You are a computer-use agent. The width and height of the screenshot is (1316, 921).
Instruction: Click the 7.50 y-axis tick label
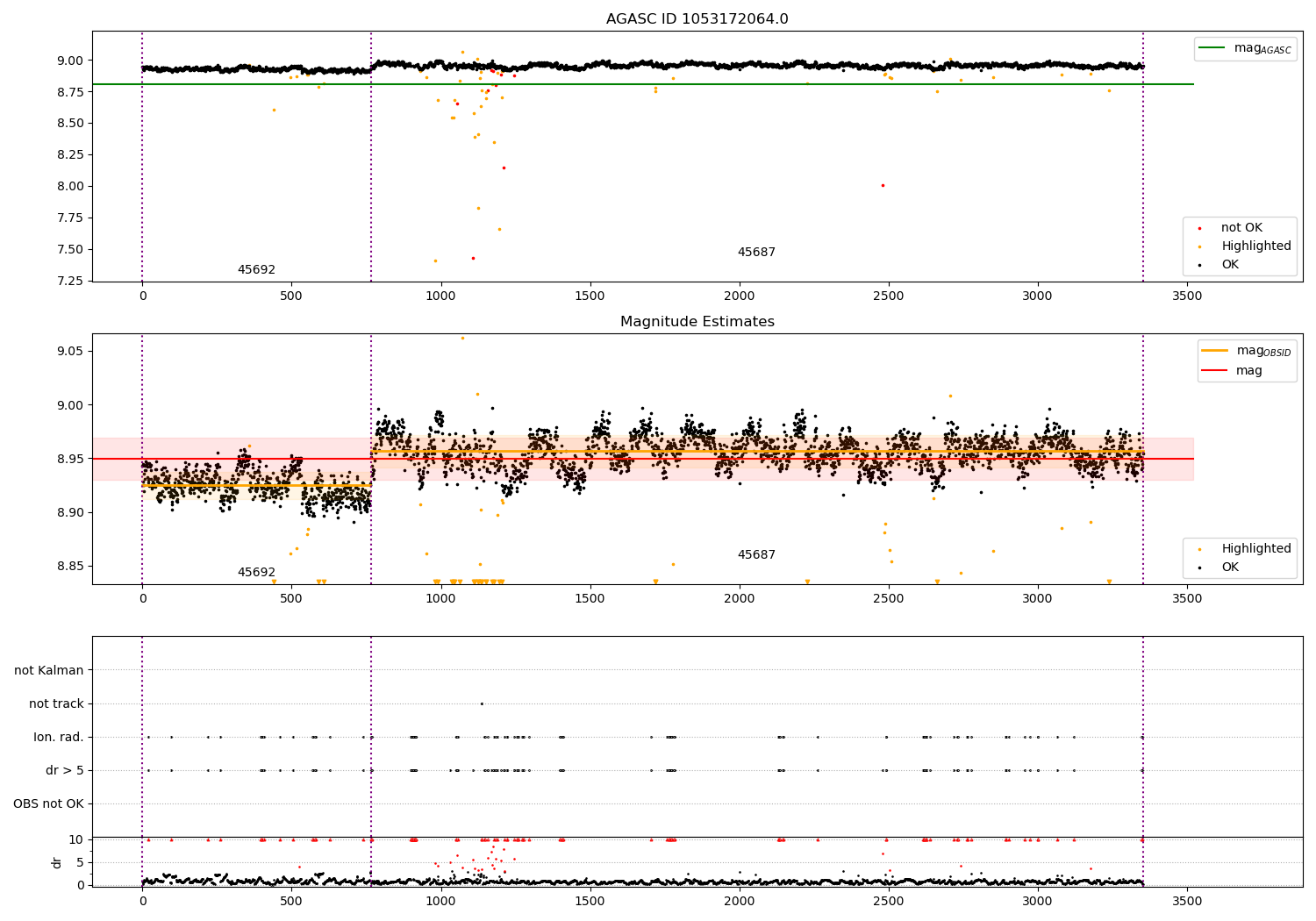coord(70,249)
